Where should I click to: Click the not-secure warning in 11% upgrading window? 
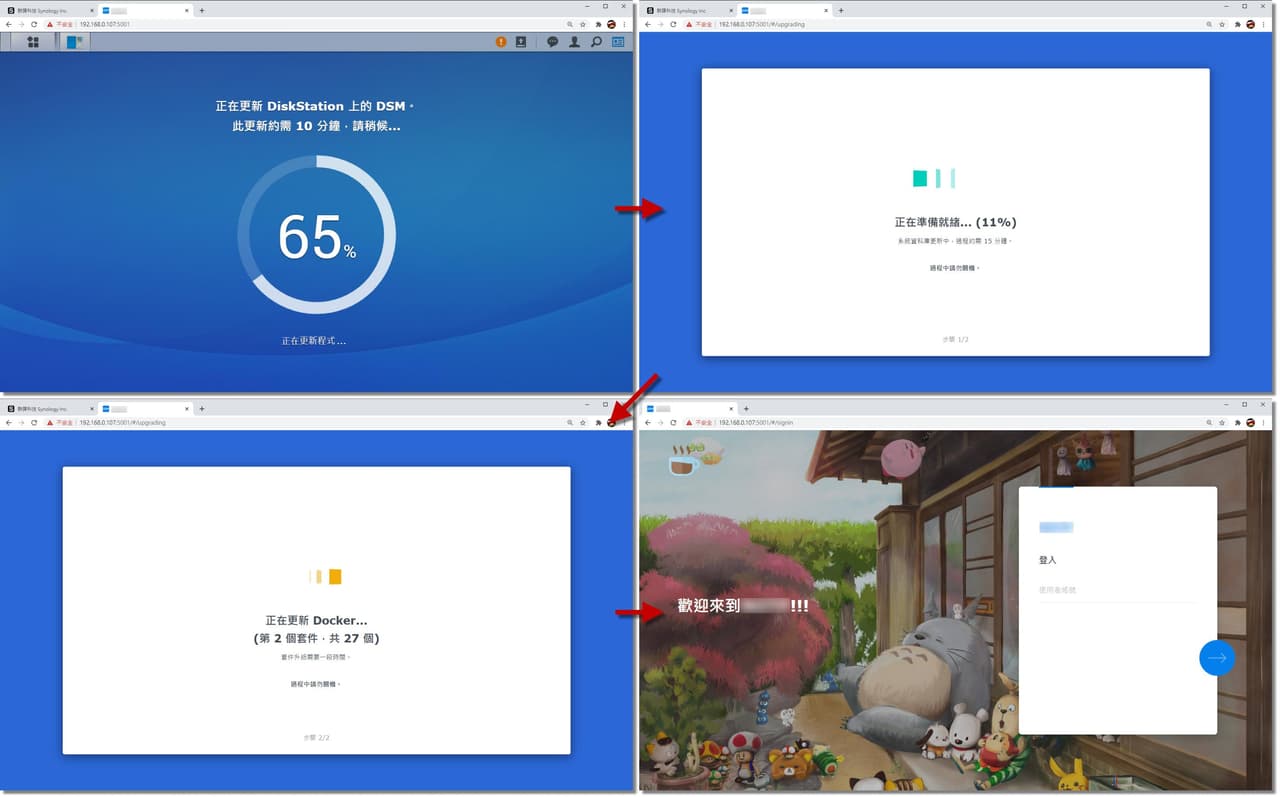(x=700, y=24)
